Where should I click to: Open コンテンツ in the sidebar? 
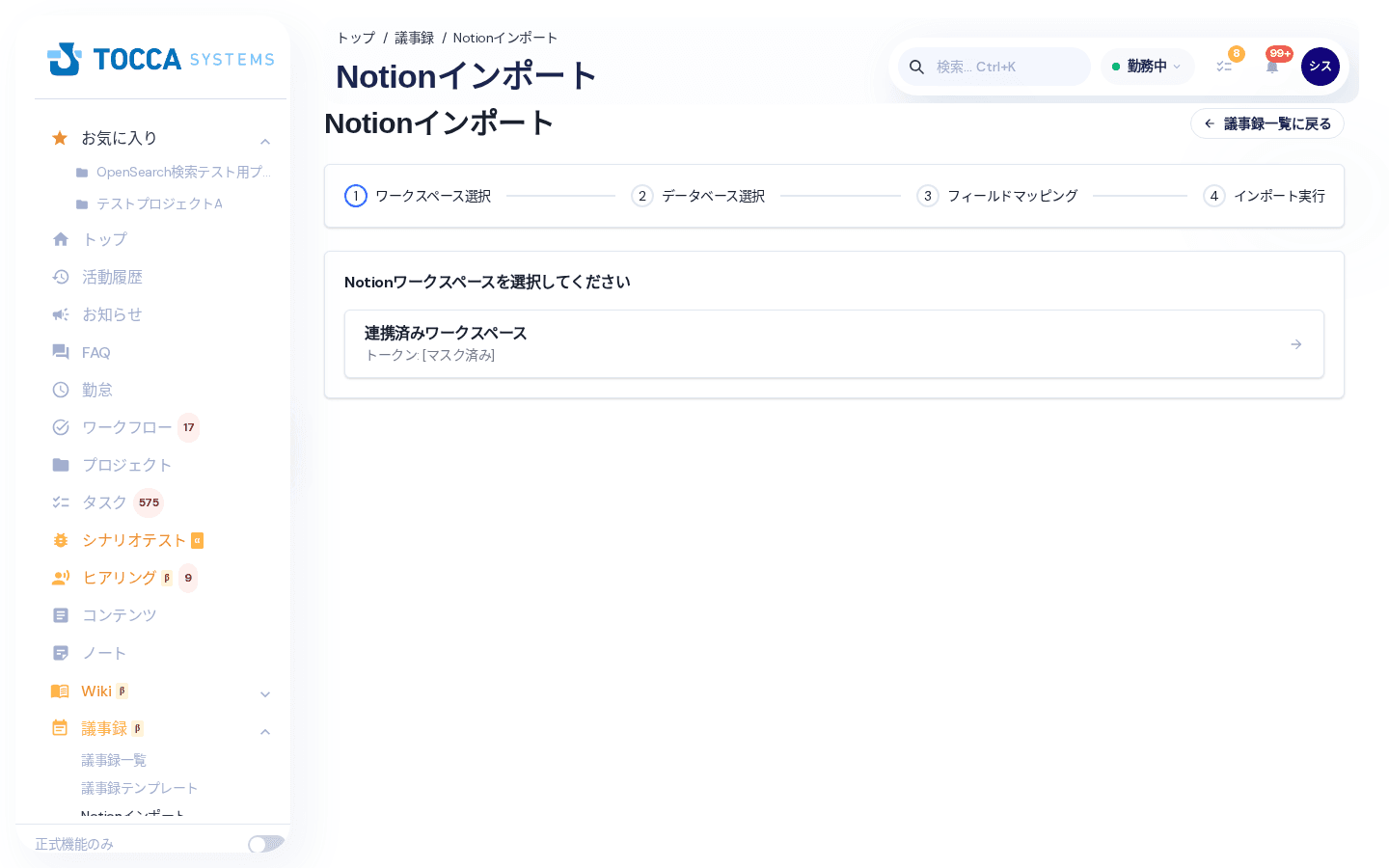(120, 615)
